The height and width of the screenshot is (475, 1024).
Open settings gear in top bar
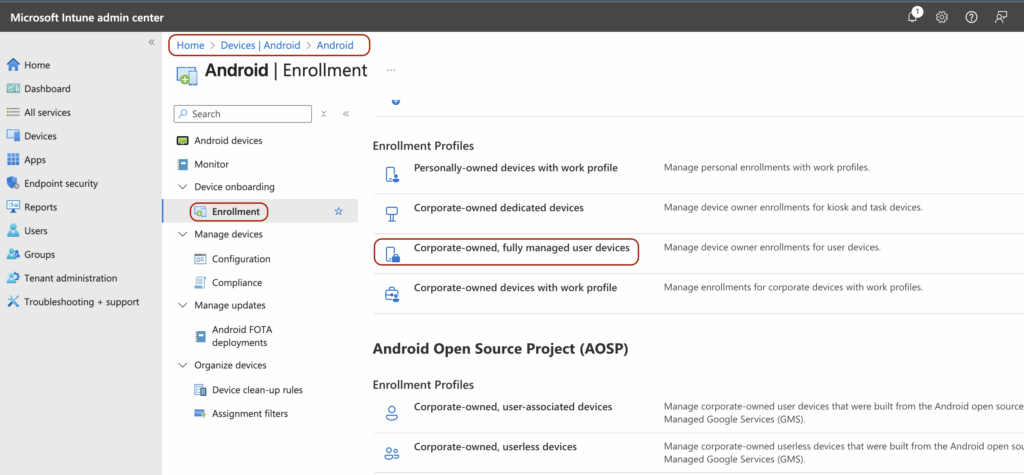(942, 17)
